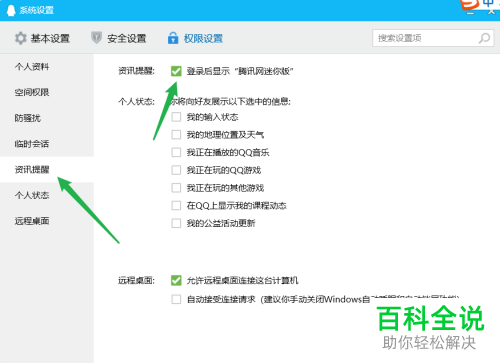Enable 我的输入状态 checkbox
This screenshot has height=363, width=500.
click(x=176, y=117)
